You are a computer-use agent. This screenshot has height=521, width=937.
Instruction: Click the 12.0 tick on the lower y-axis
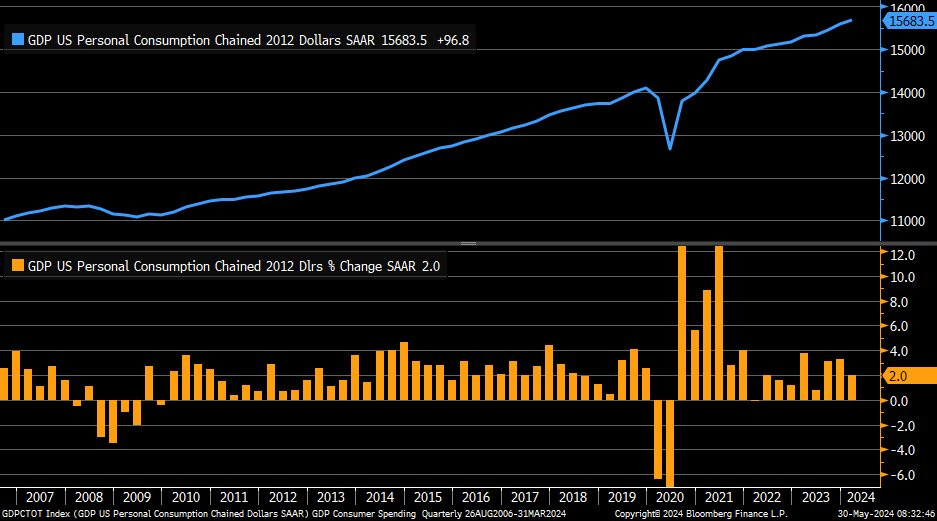[900, 255]
